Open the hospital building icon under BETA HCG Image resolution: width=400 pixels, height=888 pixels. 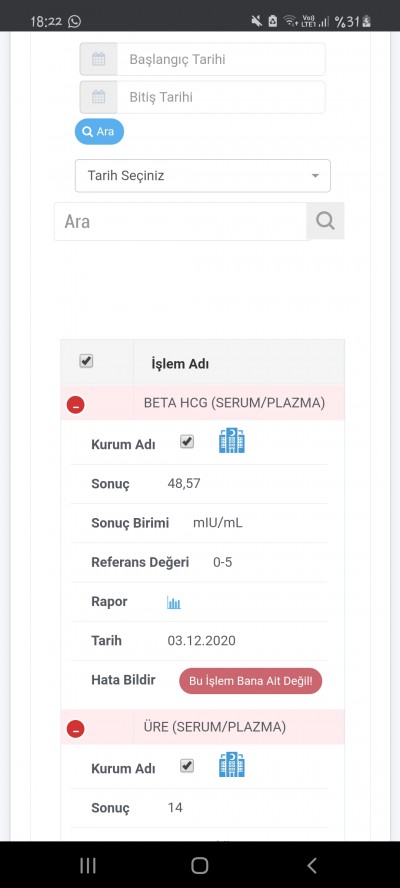[232, 441]
